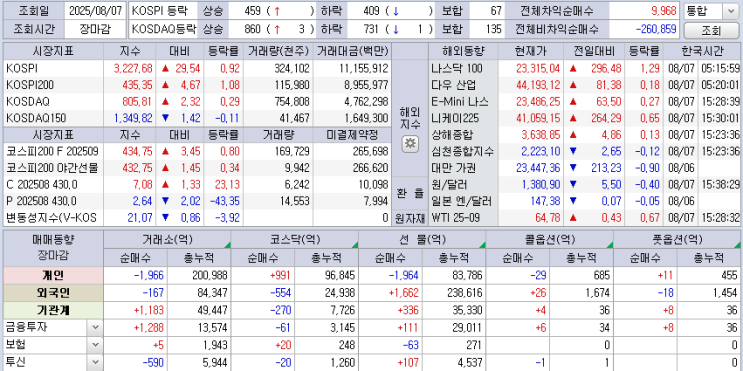Click the 변동성지수(V-KOS row label
Image resolution: width=743 pixels, height=371 pixels.
(51, 218)
